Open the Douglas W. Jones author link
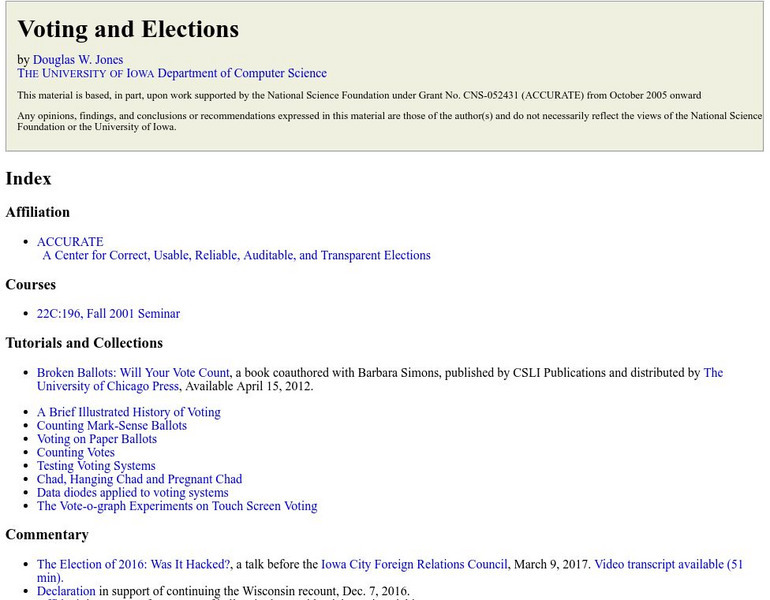 78,59
